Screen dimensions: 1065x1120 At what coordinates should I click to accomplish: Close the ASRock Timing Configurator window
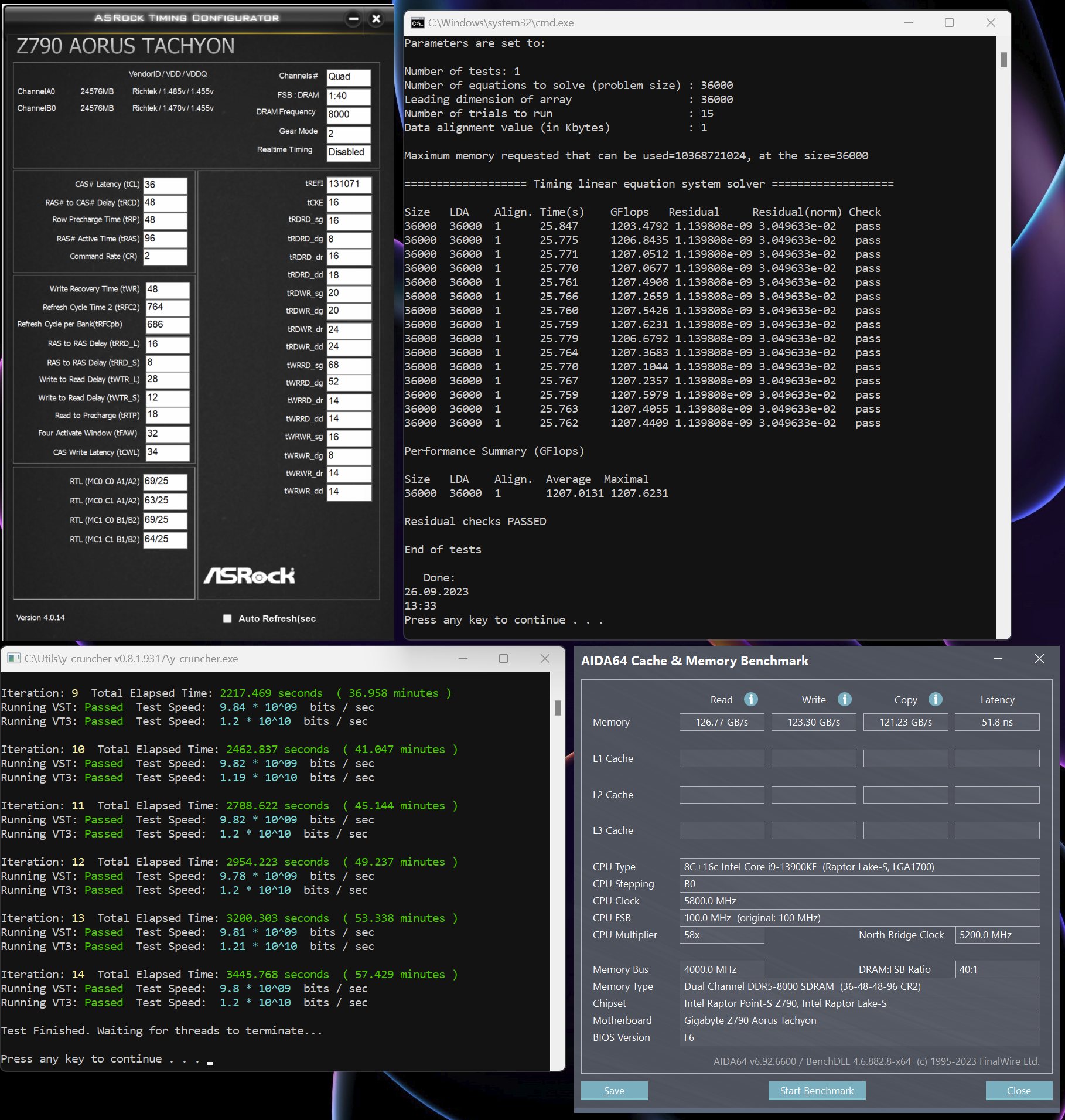pos(377,19)
